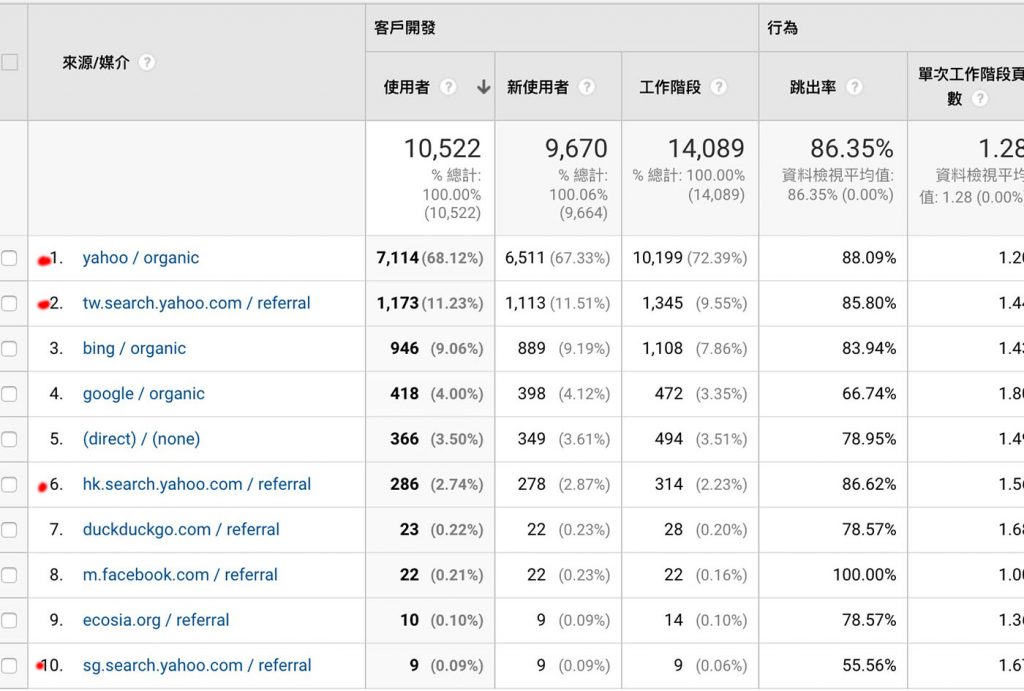Select the (direct) / (none) row checkbox
The height and width of the screenshot is (691, 1024).
pyautogui.click(x=9, y=439)
